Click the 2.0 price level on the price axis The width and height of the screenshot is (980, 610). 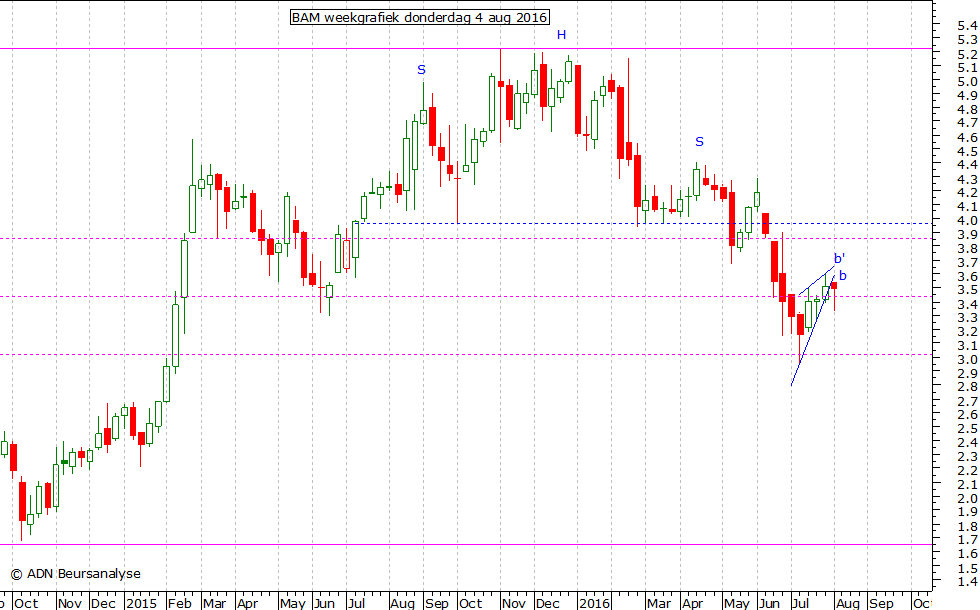click(967, 499)
